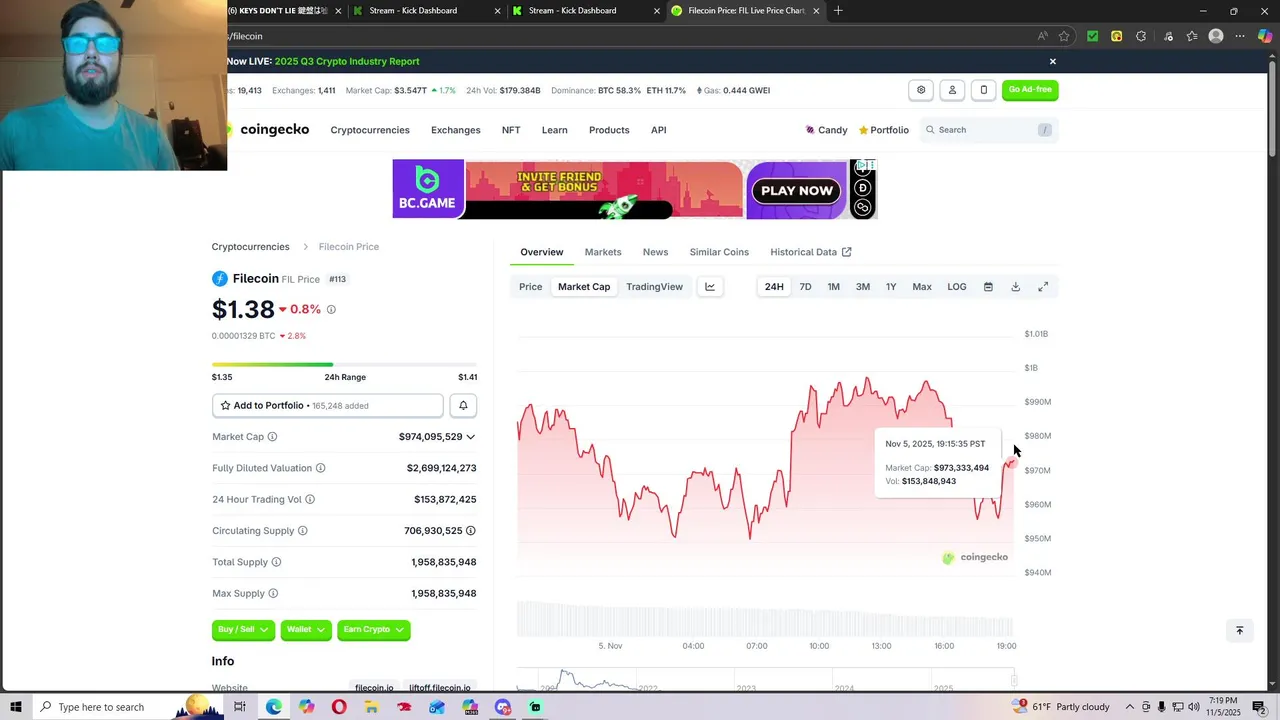This screenshot has width=1280, height=720.
Task: Open 2025 Q3 Crypto Industry Report link
Action: (x=347, y=61)
